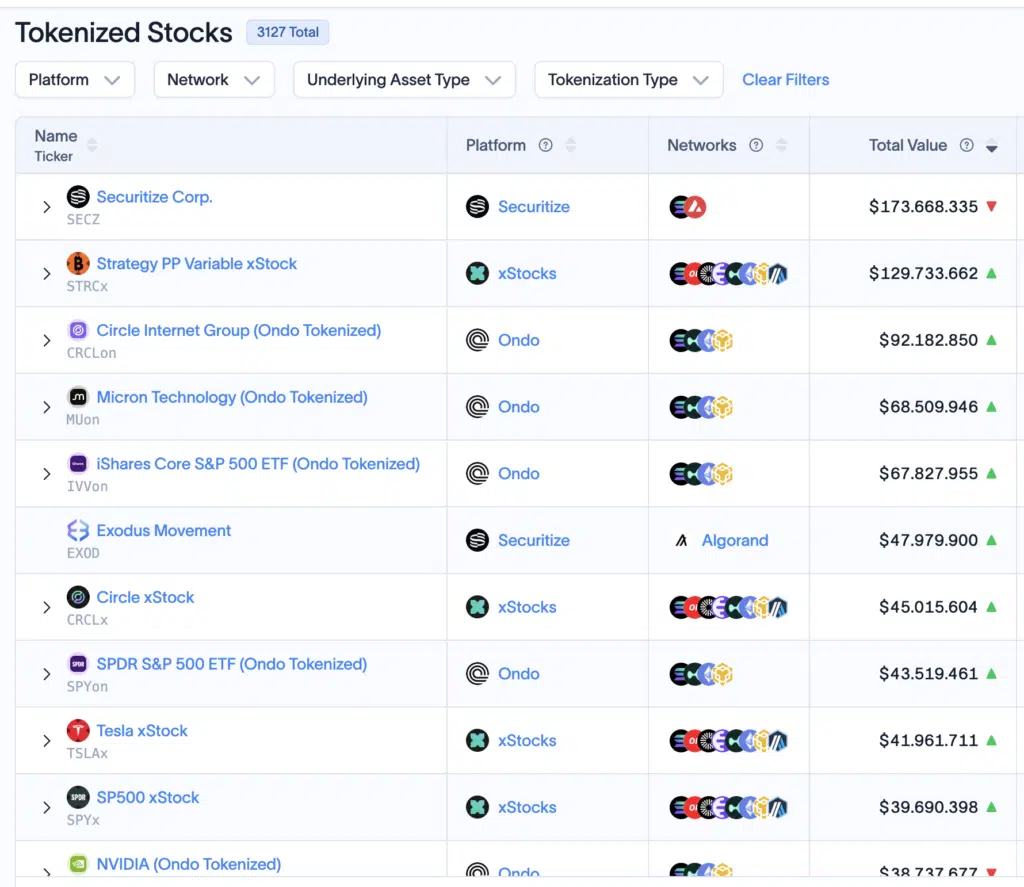
Task: Open Securitize platform link in EXOD row
Action: [x=534, y=540]
